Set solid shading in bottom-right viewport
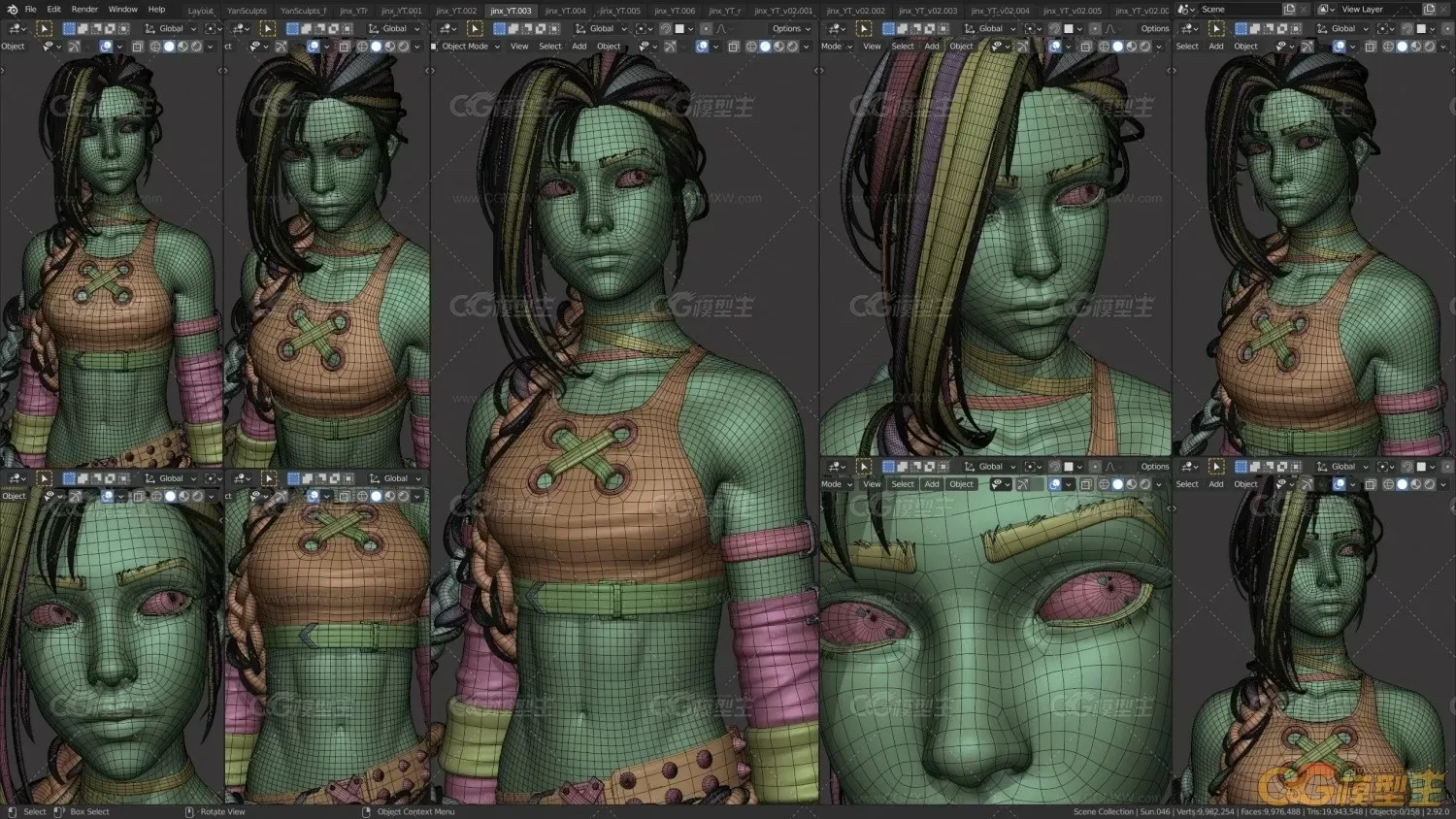 pyautogui.click(x=1403, y=484)
